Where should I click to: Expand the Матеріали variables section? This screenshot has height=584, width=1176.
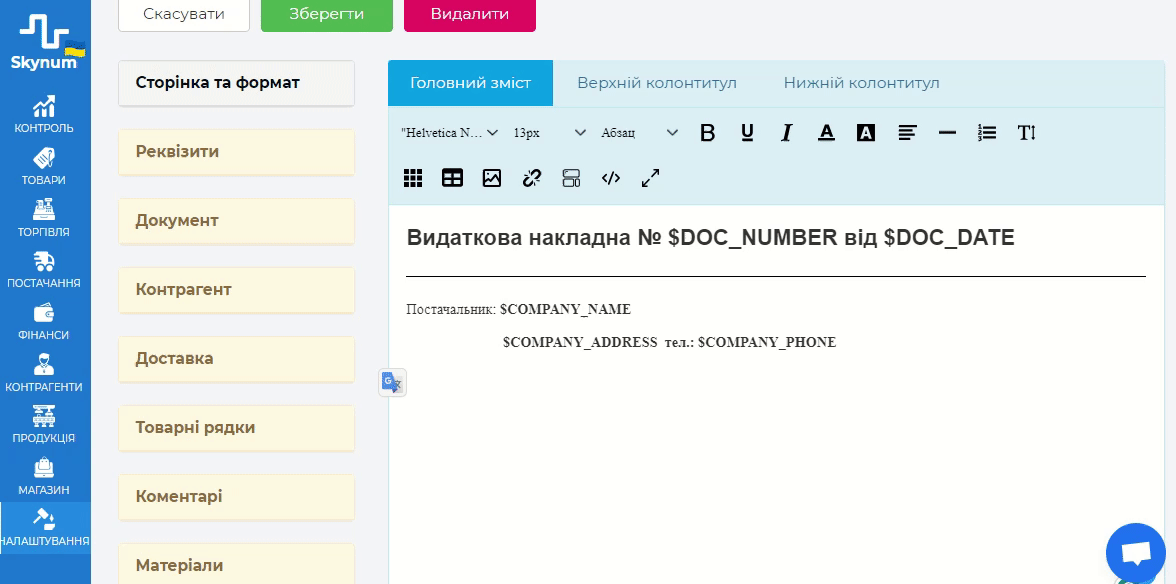[x=236, y=564]
